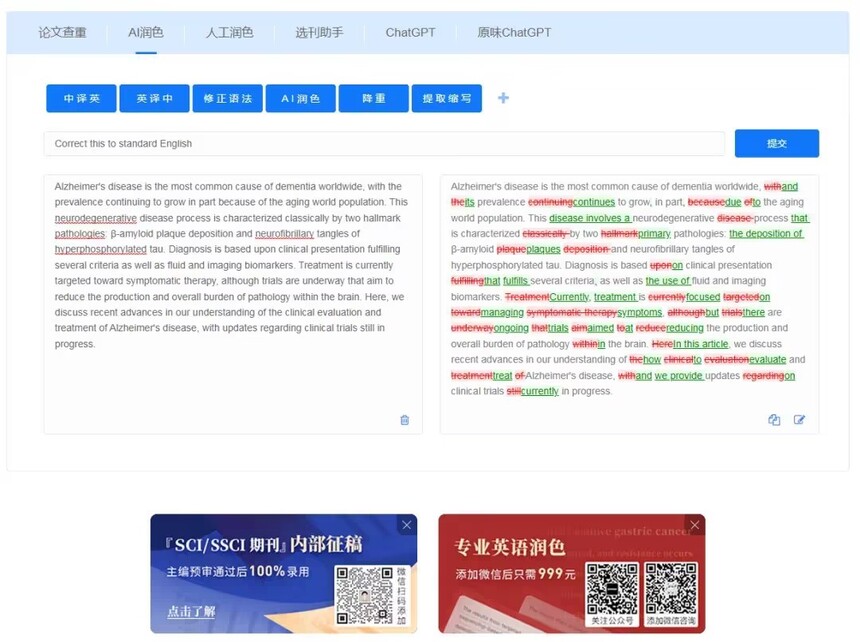Click the 添加微信咨询 QR code

coord(671,589)
